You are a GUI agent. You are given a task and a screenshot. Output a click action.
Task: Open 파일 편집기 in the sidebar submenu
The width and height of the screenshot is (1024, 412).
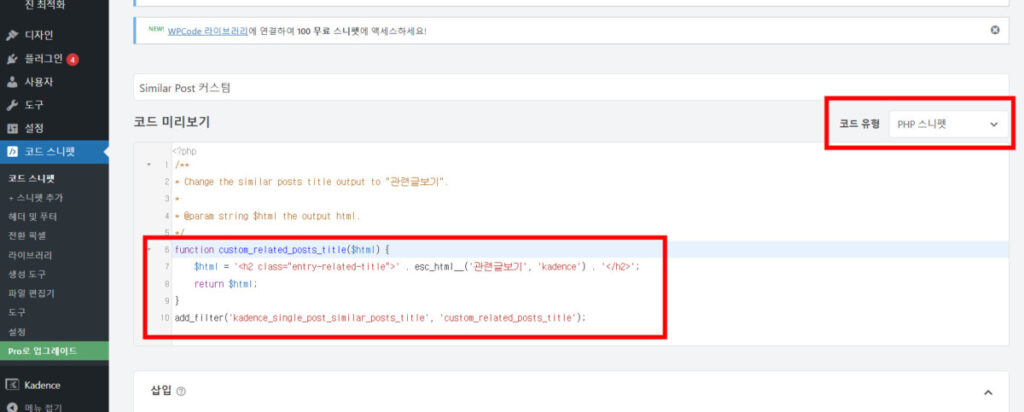coord(31,293)
